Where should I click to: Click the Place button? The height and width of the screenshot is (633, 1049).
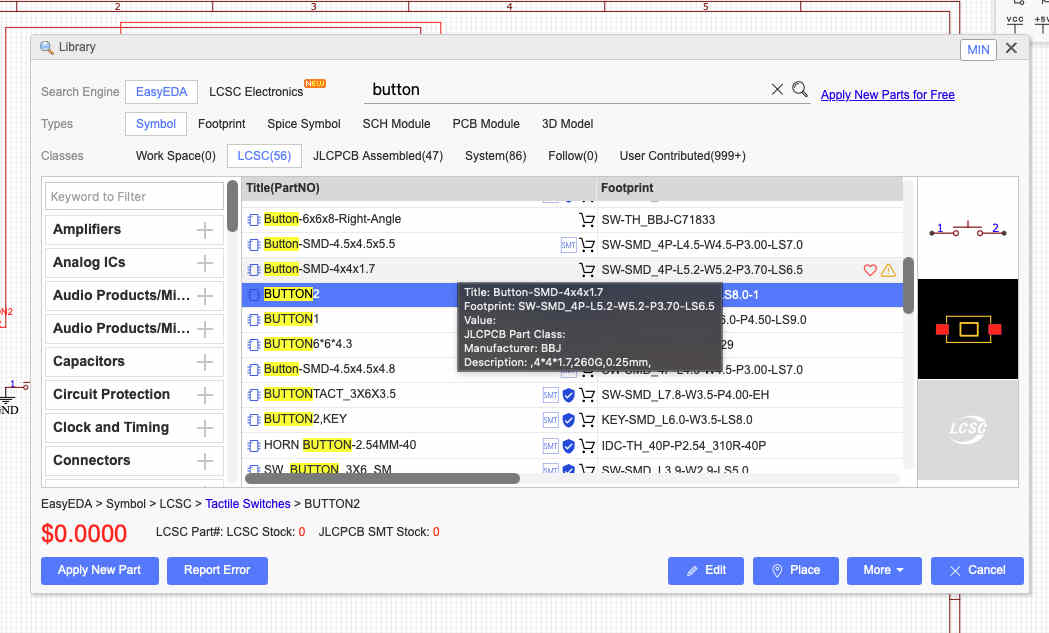tap(795, 570)
